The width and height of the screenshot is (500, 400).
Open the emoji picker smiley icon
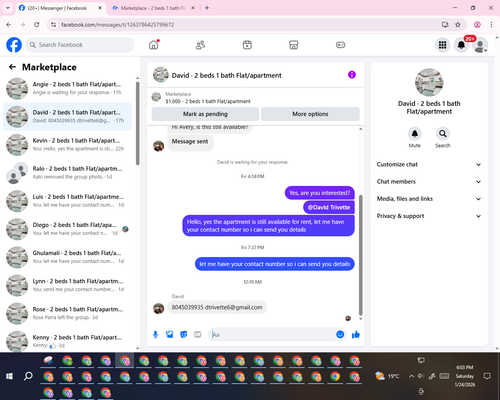[x=340, y=334]
